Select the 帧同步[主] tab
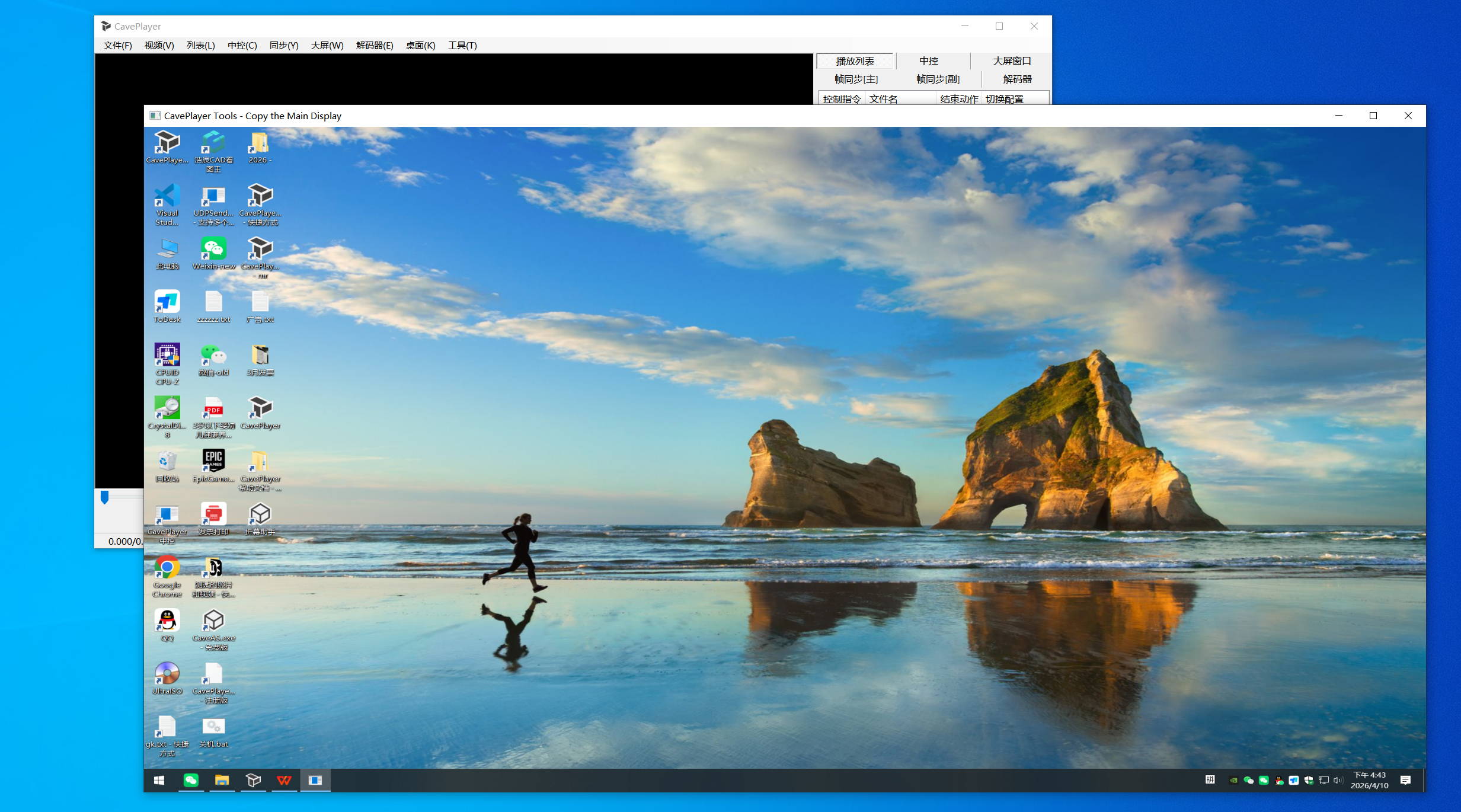The image size is (1461, 812). pyautogui.click(x=856, y=79)
